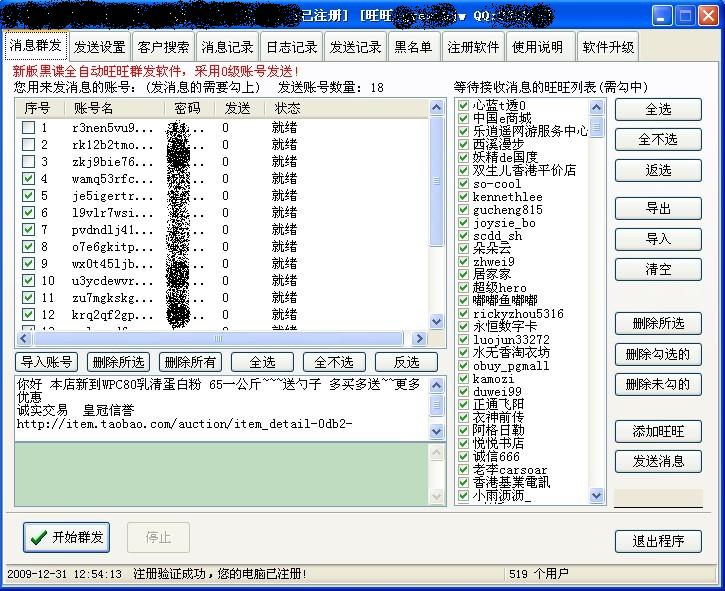Click the 反选 button
The height and width of the screenshot is (591, 725).
(406, 362)
